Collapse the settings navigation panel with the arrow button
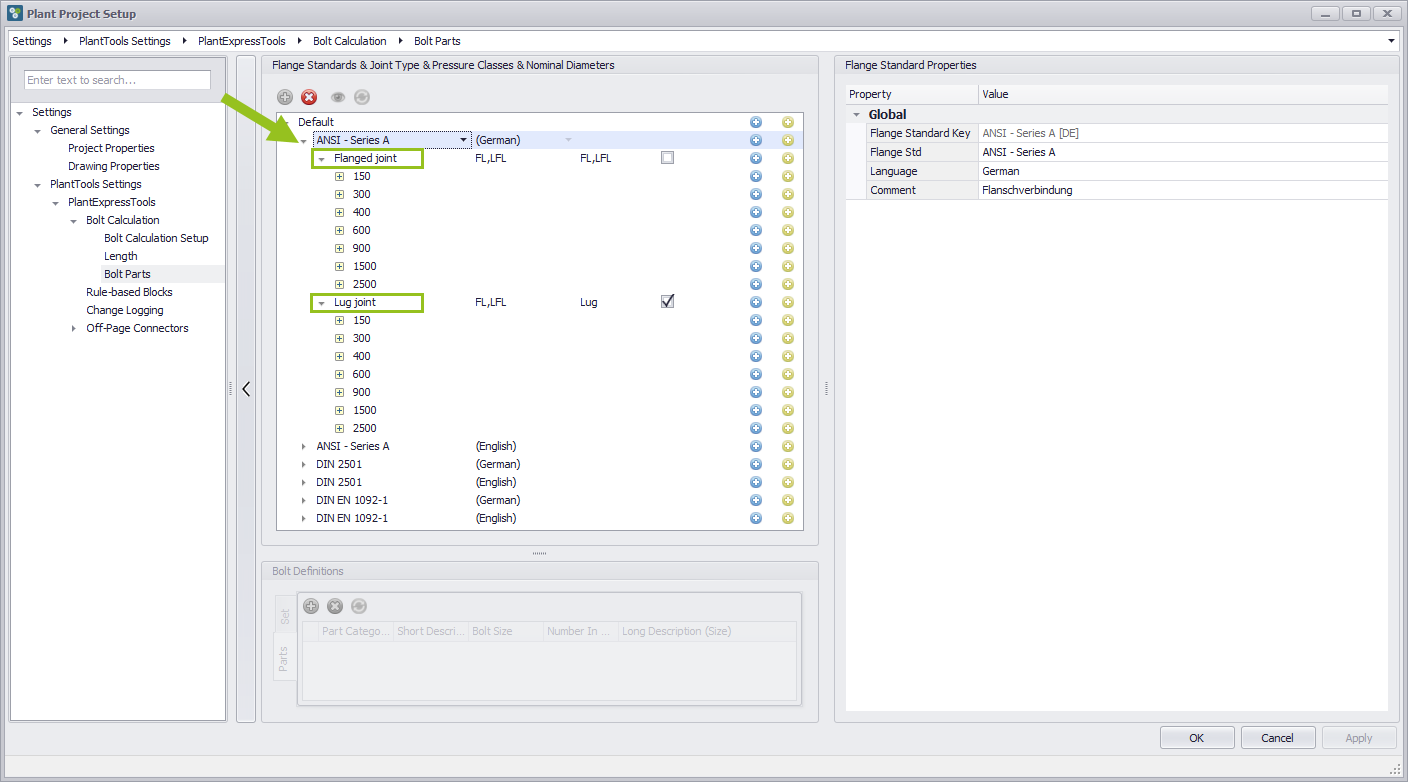 [x=246, y=389]
